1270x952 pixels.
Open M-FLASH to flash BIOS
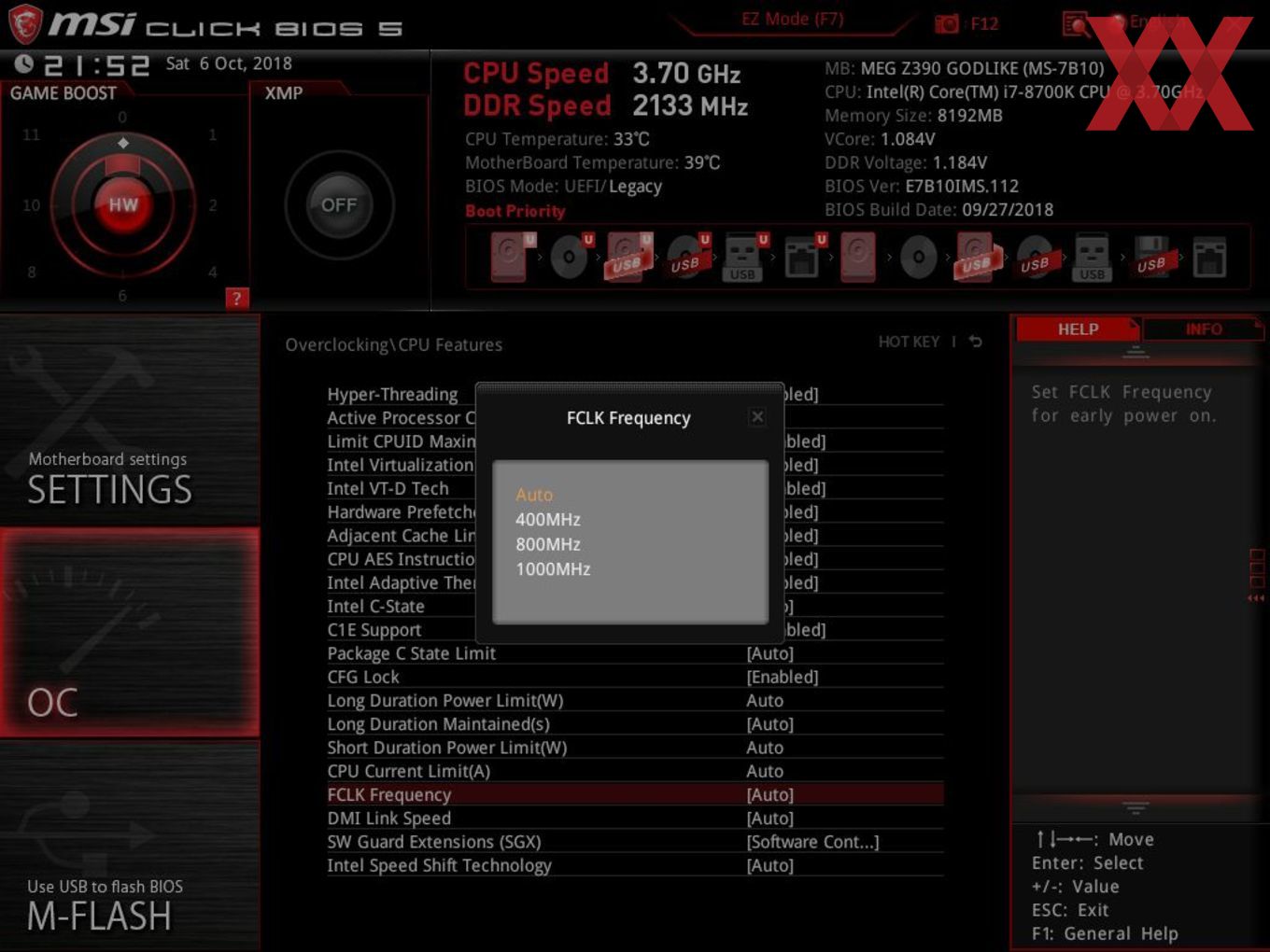click(x=130, y=846)
